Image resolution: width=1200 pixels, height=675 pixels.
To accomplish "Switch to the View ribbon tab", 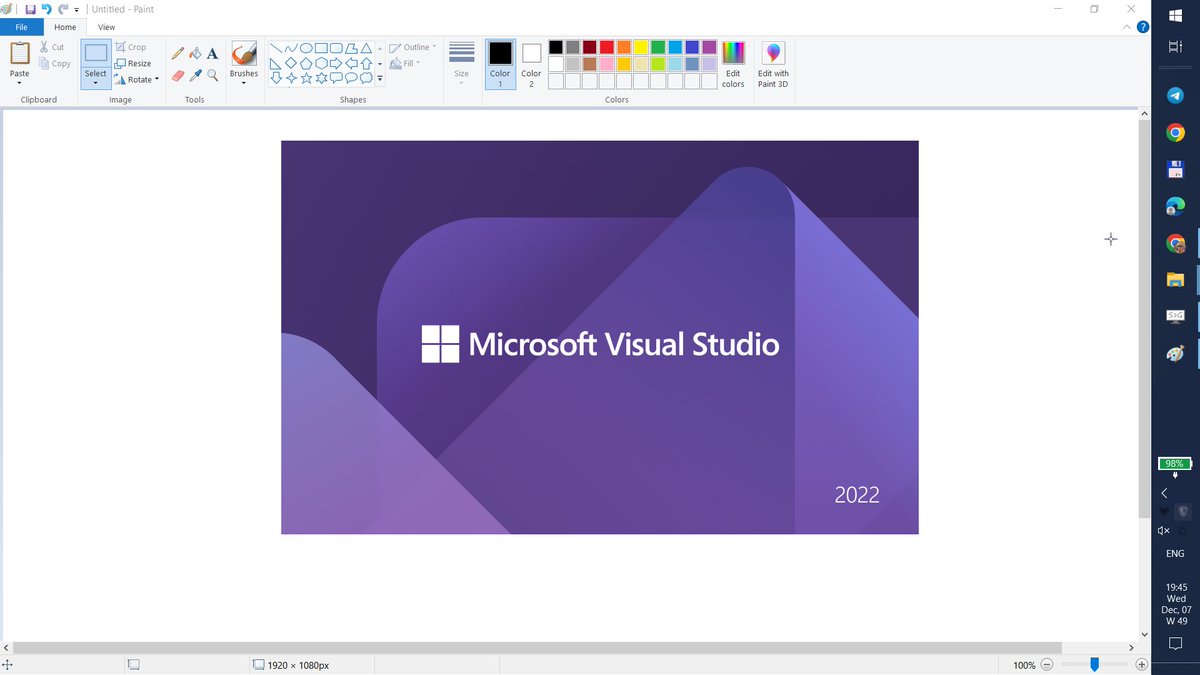I will click(106, 27).
